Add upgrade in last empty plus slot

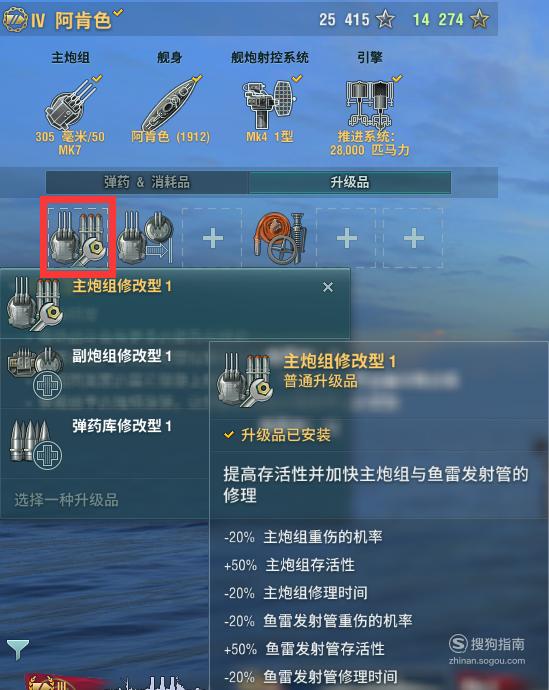pyautogui.click(x=414, y=238)
